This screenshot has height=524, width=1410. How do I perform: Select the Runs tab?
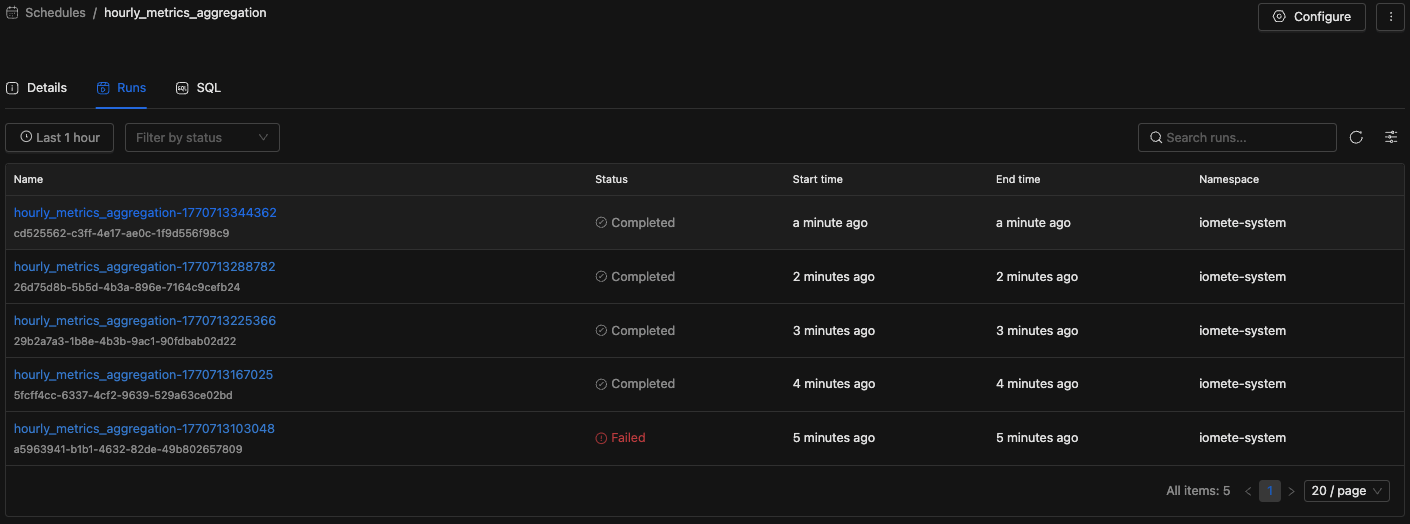(121, 88)
